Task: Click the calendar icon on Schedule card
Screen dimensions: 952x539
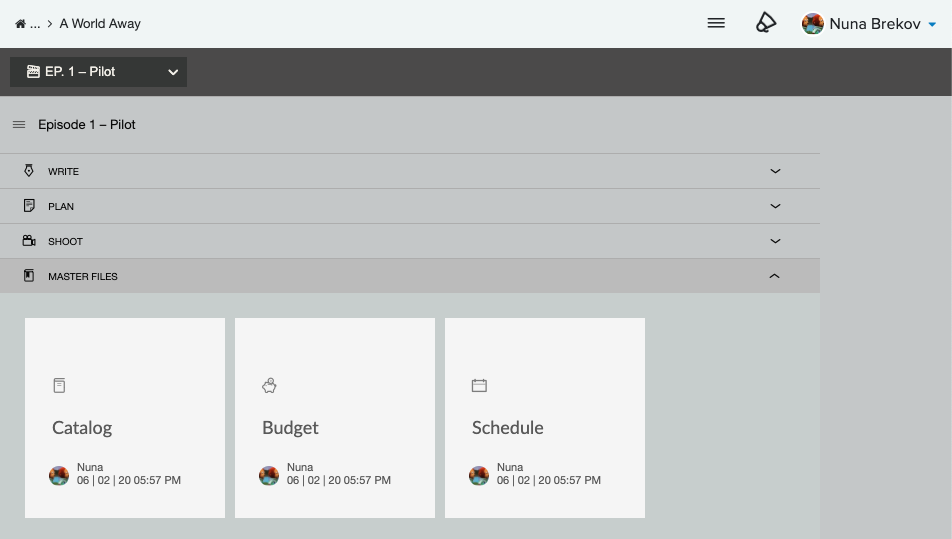Action: click(479, 385)
